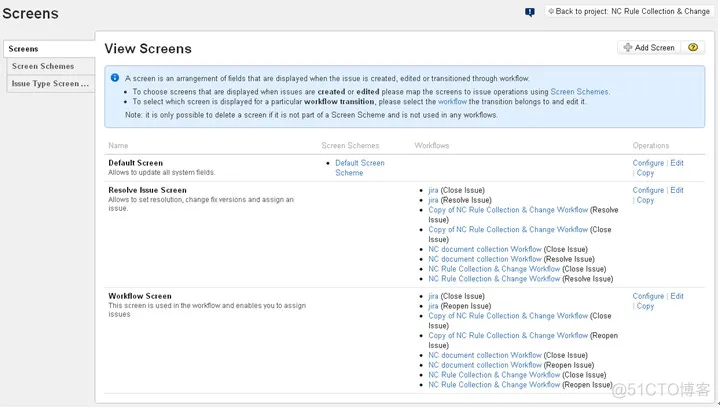Go back to project NC Rule Collection

[x=629, y=11]
